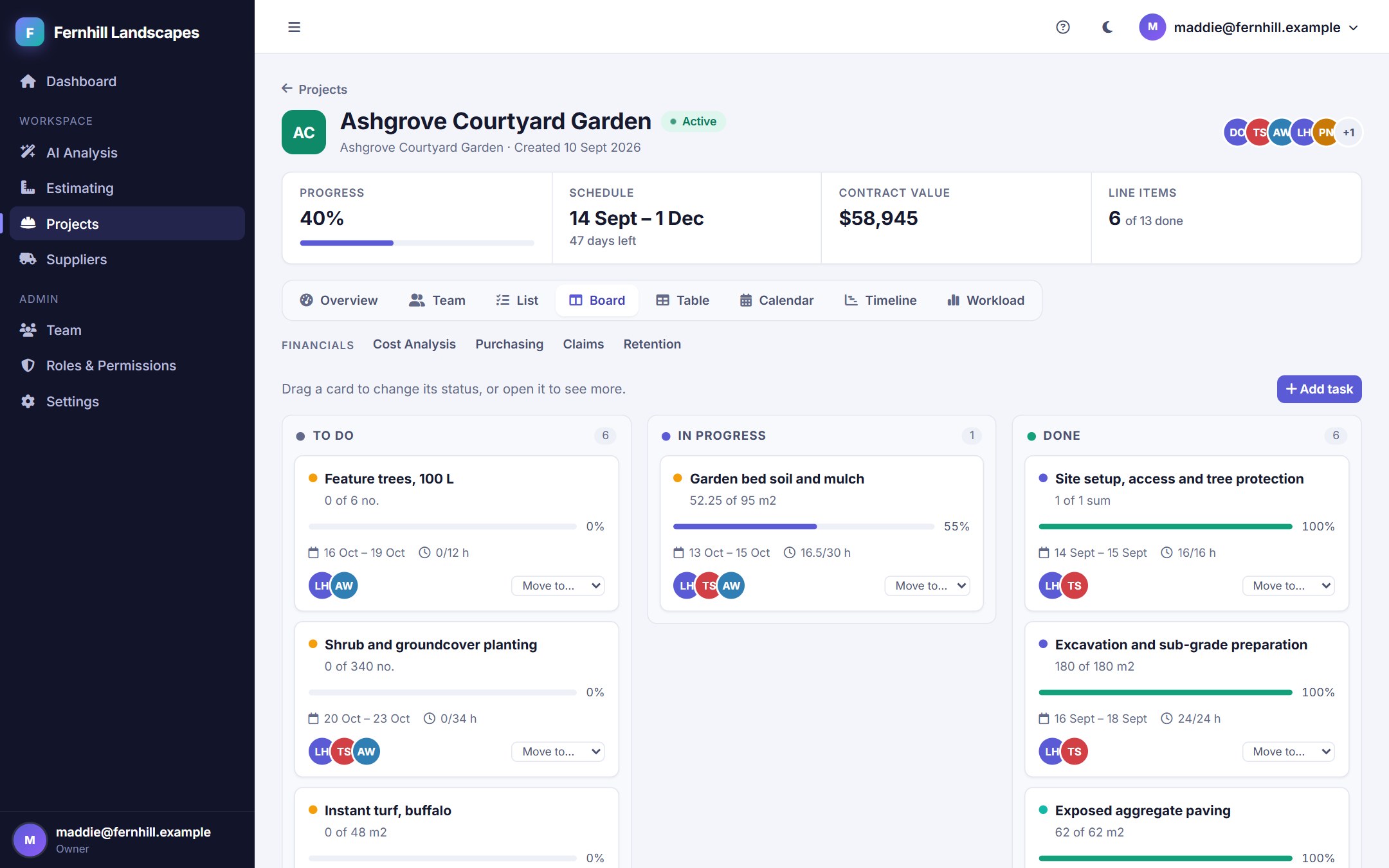This screenshot has height=868, width=1389.
Task: Open the Workload view tab
Action: [x=986, y=300]
